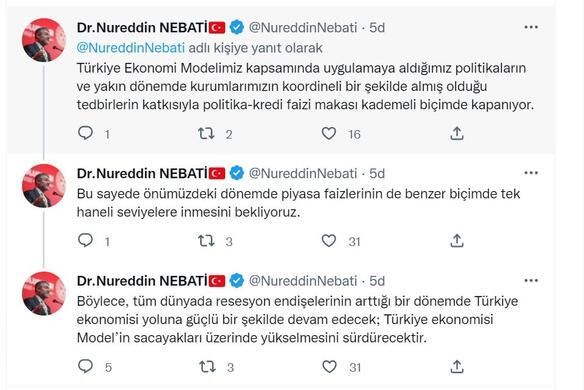Retweet the third tweet about resesyon endişeleri
The image size is (584, 390).
pyautogui.click(x=207, y=367)
